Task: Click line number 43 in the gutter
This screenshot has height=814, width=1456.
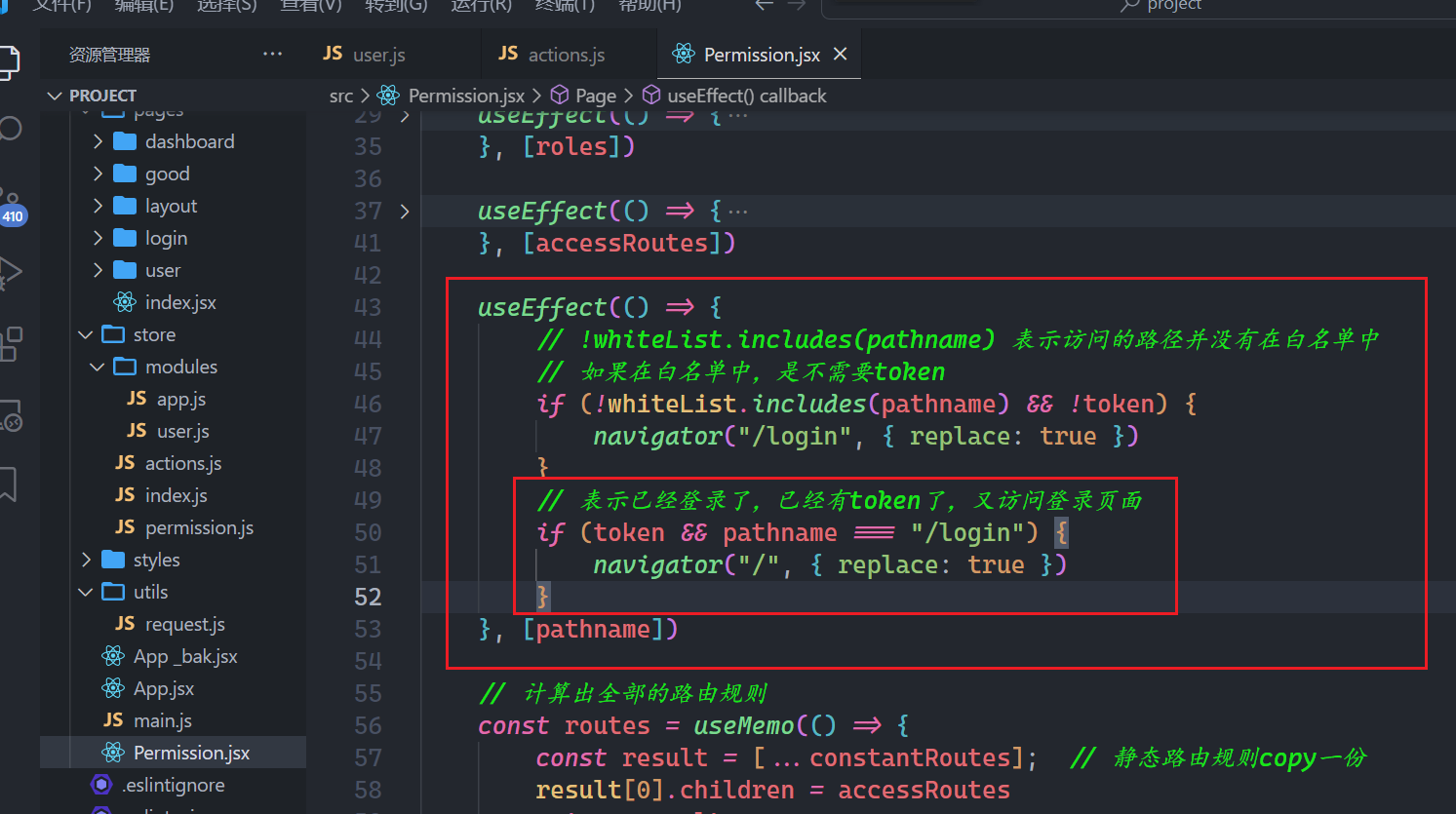Action: coord(368,307)
